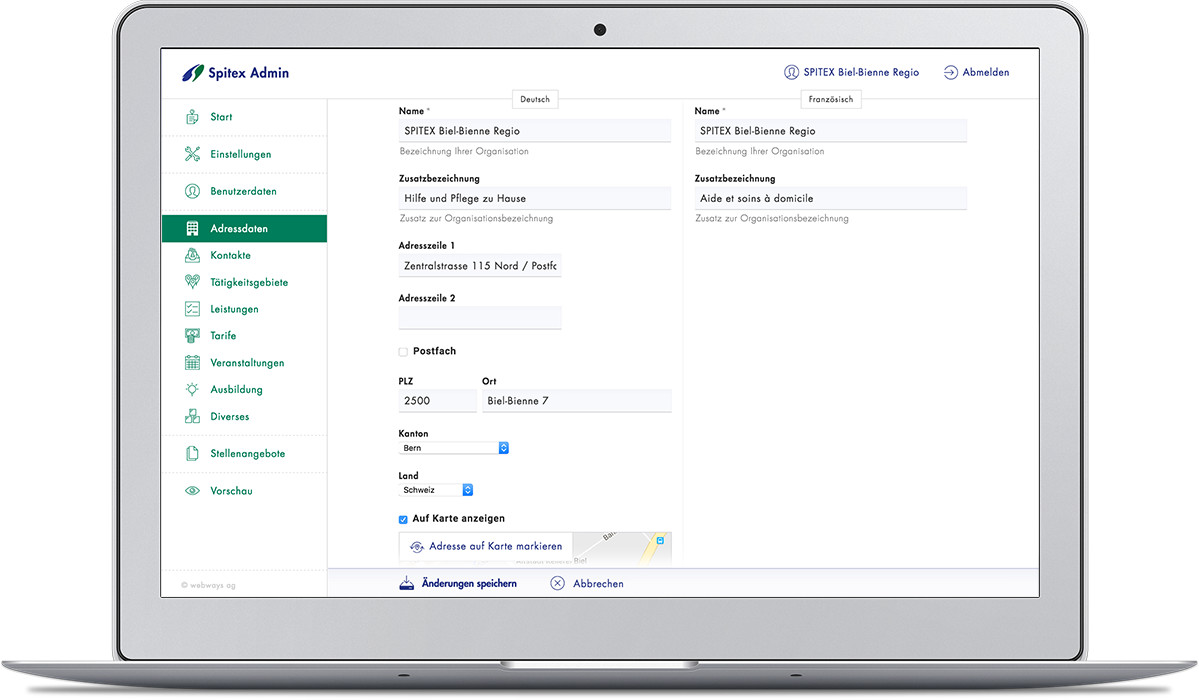Open Einstellungen via wrench icon
This screenshot has height=700, width=1199.
192,154
